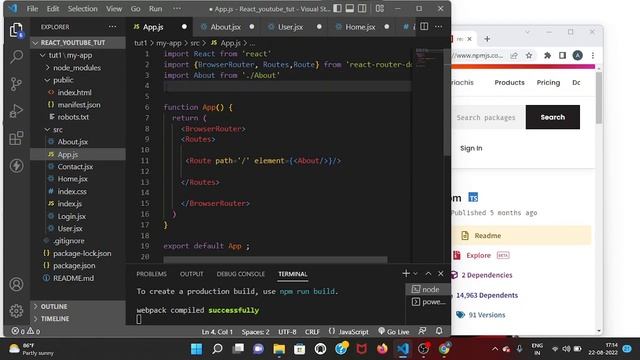Toggle primary side bar layout icon

(338, 9)
